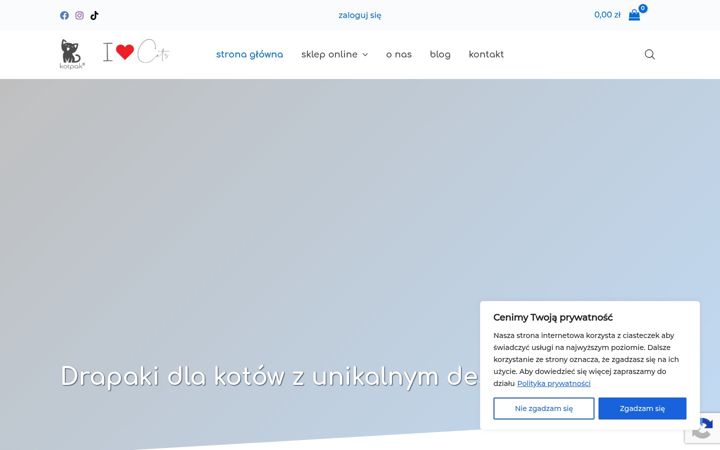Open the Facebook social icon
The width and height of the screenshot is (720, 450).
[64, 15]
